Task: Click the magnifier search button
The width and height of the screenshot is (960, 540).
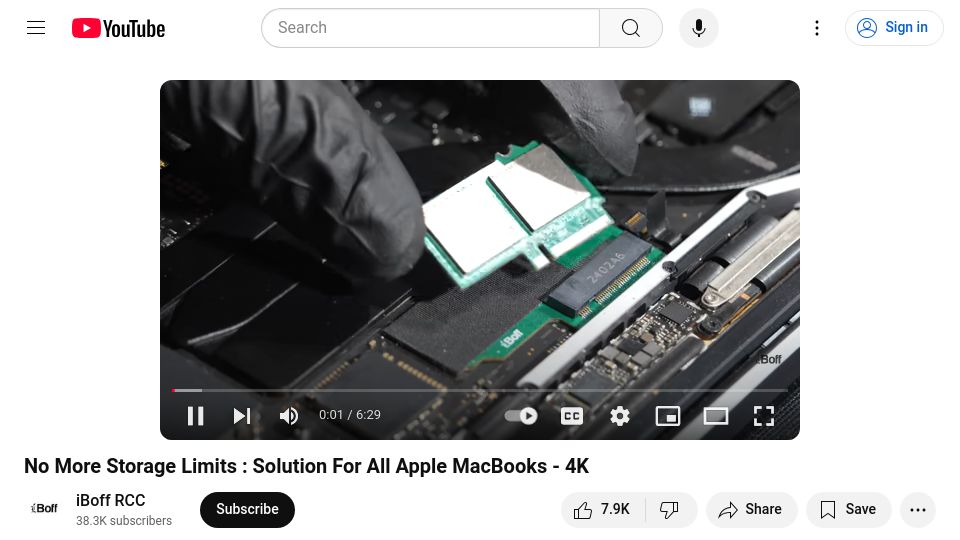Action: point(631,28)
